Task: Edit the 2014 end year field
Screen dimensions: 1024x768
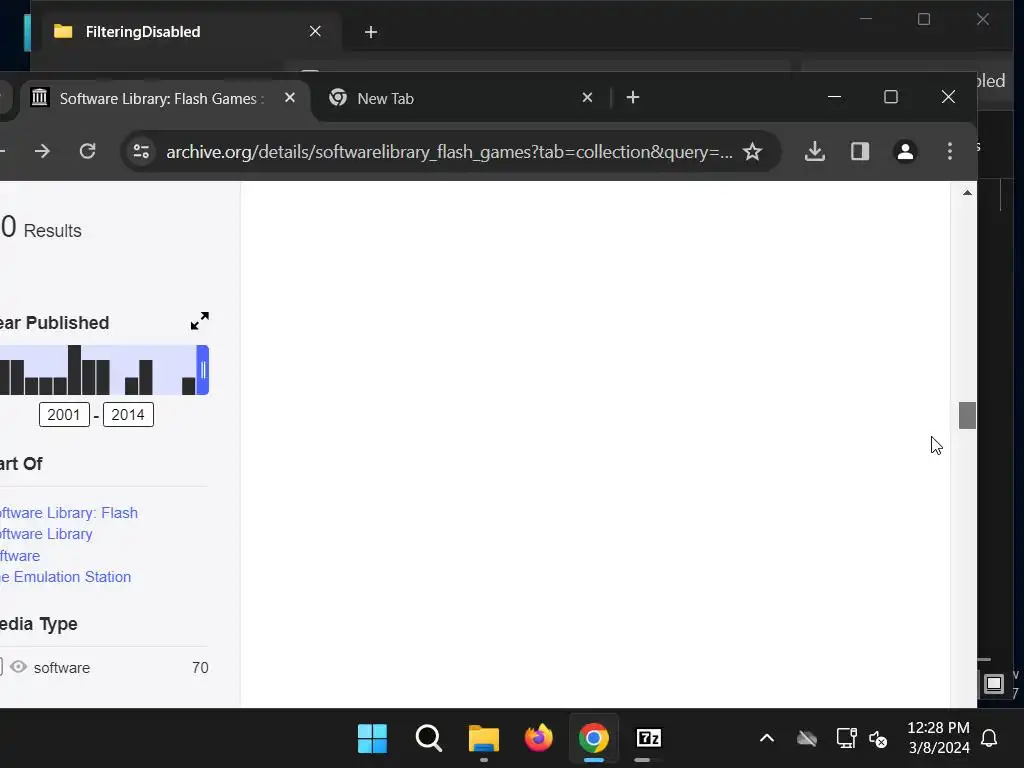Action: click(x=128, y=415)
